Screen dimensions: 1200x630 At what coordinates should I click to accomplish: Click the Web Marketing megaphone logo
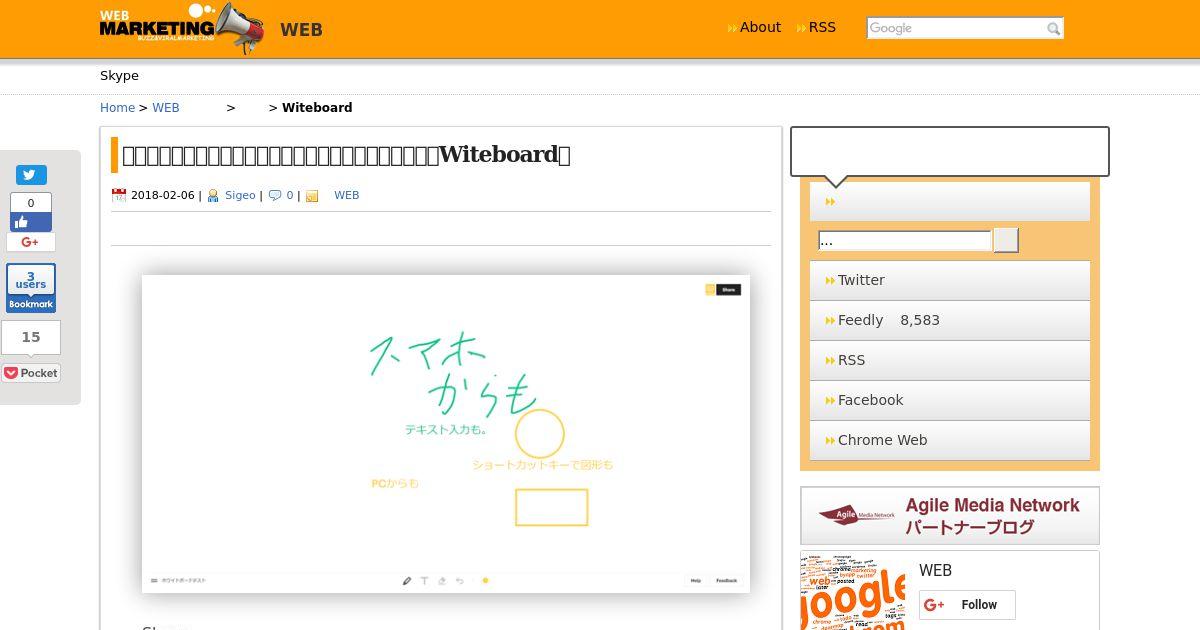182,28
